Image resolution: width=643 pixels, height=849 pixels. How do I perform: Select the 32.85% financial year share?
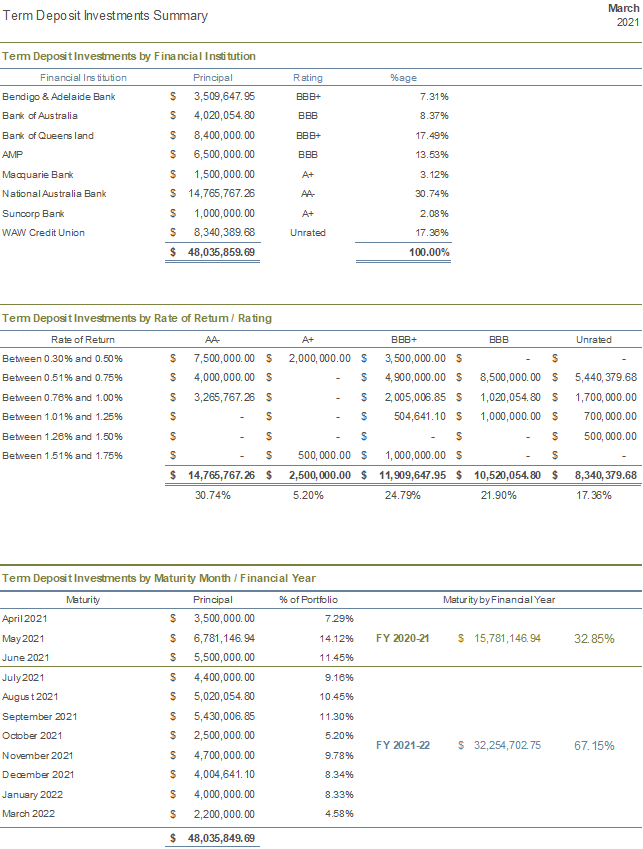[x=594, y=639]
